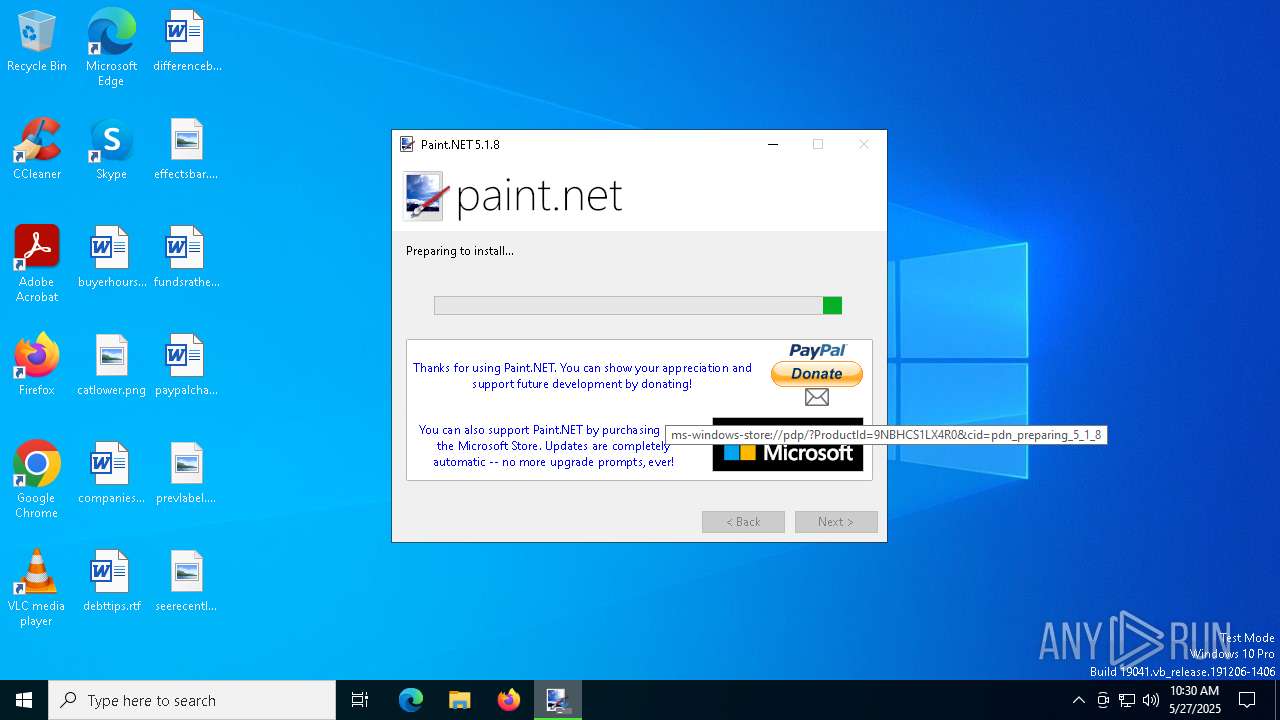1280x720 pixels.
Task: Open VLC media player shortcut
Action: 37,588
